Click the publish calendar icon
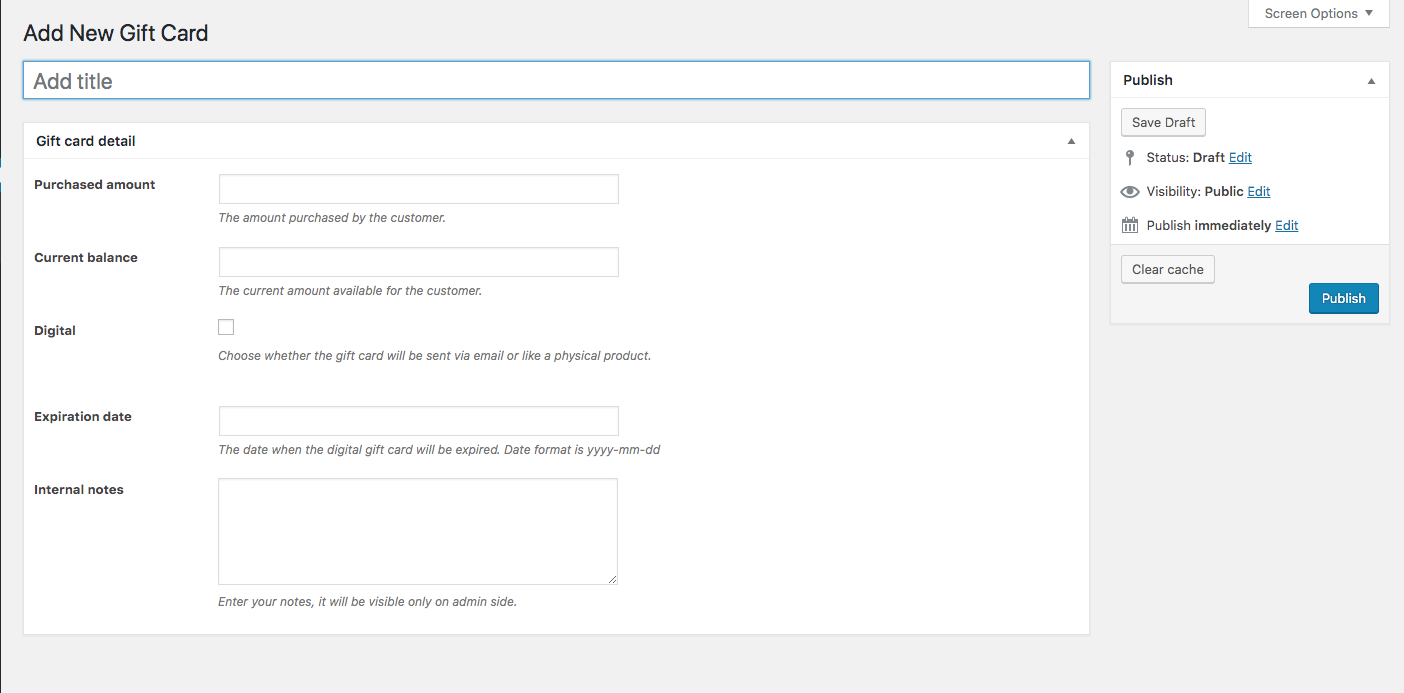Viewport: 1404px width, 693px height. 1130,226
